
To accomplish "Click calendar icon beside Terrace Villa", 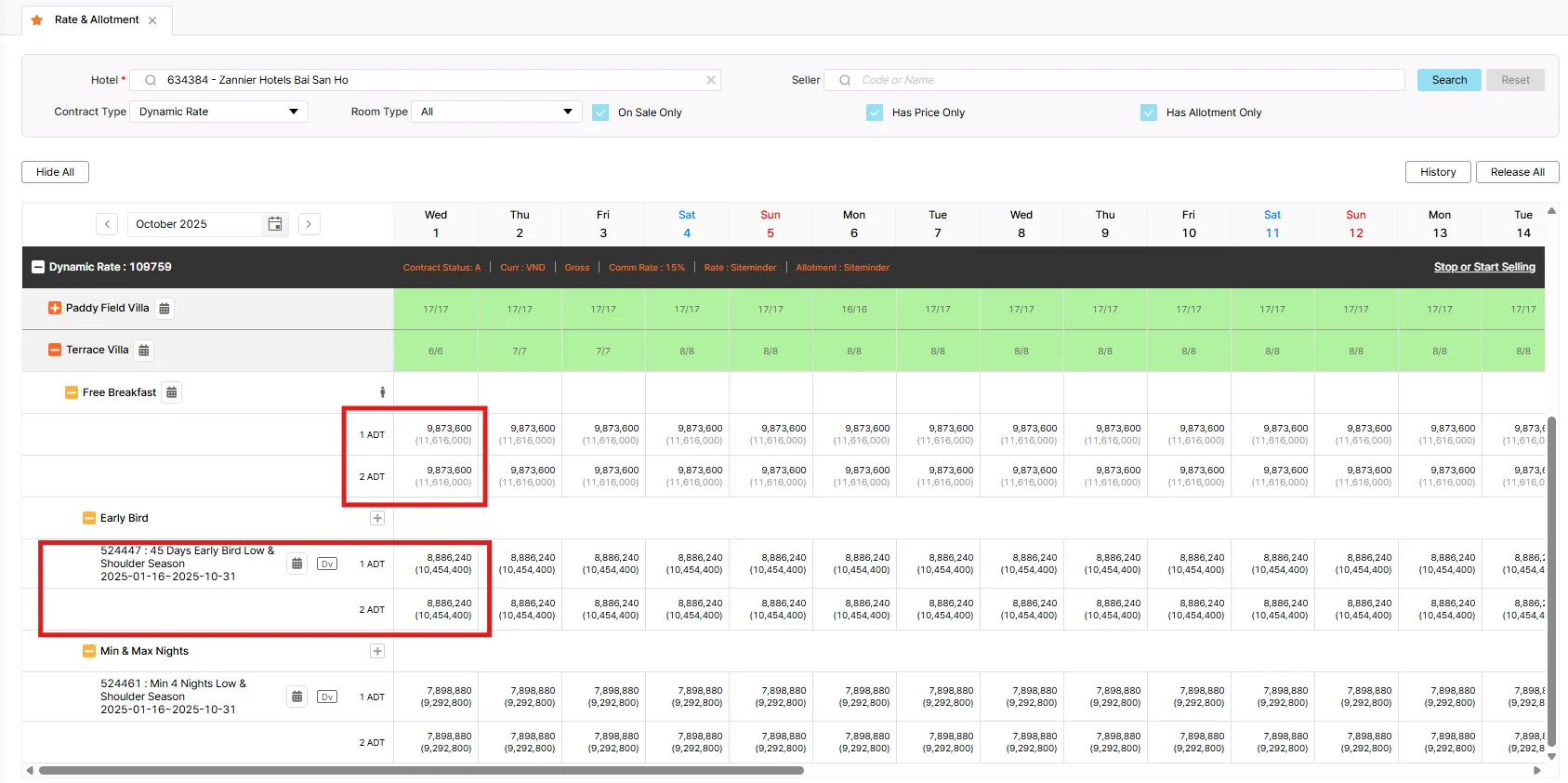I will point(144,351).
